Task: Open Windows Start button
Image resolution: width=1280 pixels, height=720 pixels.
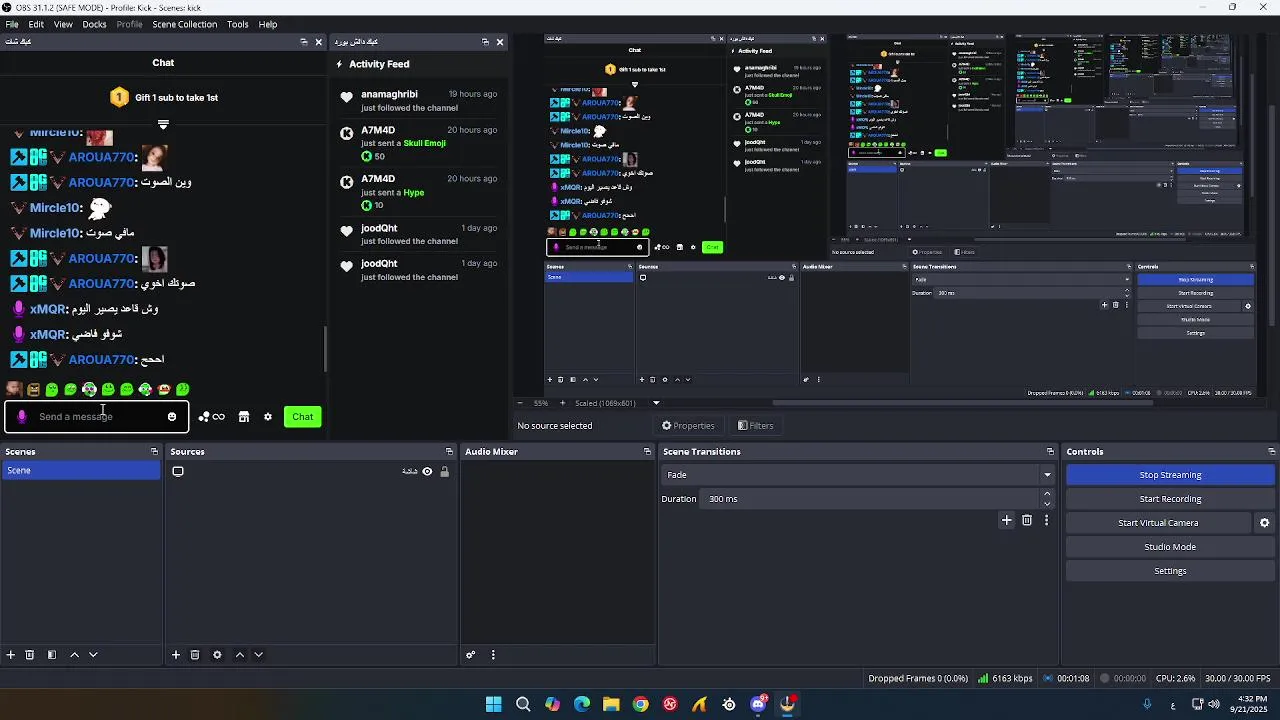Action: pyautogui.click(x=494, y=704)
